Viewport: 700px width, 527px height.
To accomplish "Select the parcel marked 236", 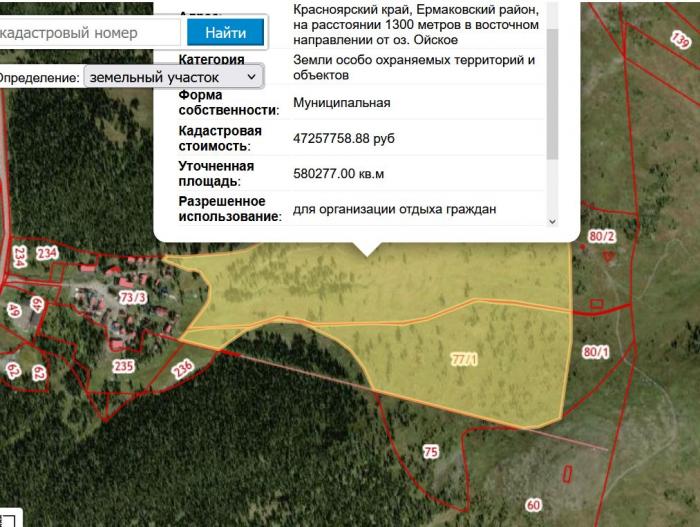I will [182, 368].
